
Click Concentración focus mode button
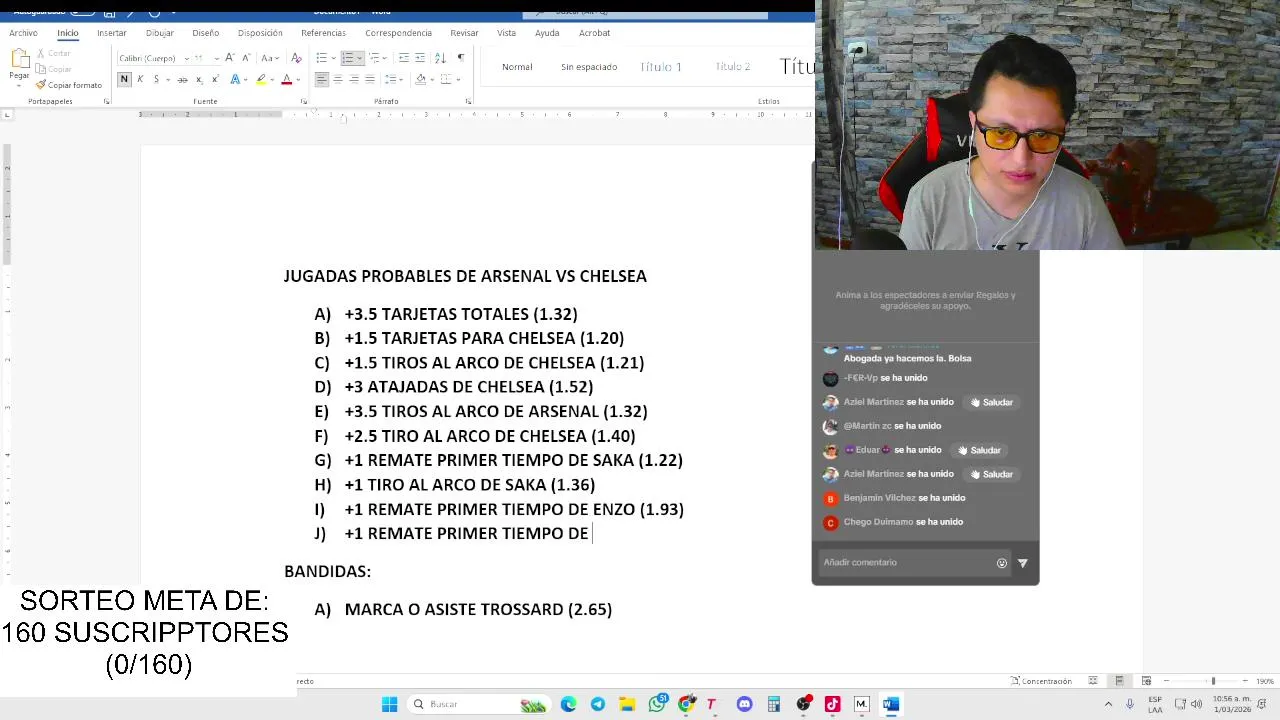(x=1041, y=681)
